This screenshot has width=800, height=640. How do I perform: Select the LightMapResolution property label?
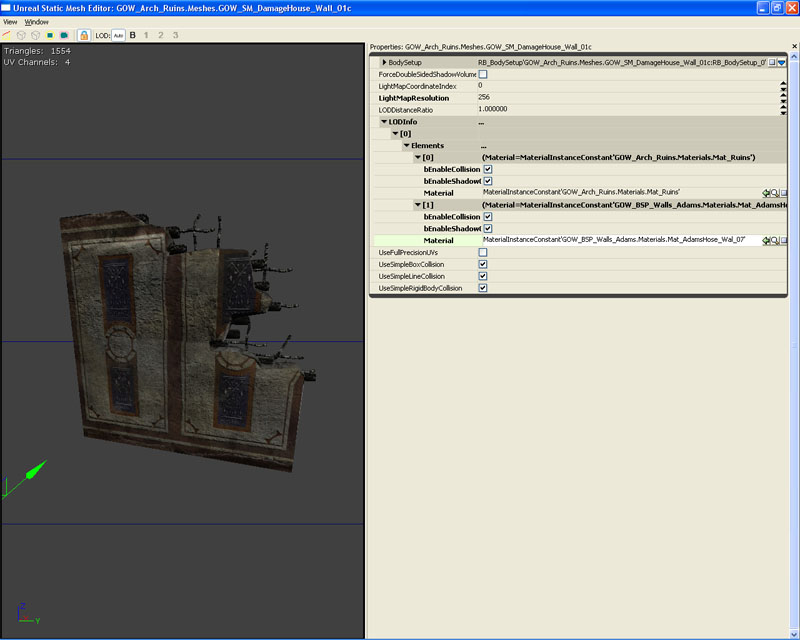click(414, 98)
